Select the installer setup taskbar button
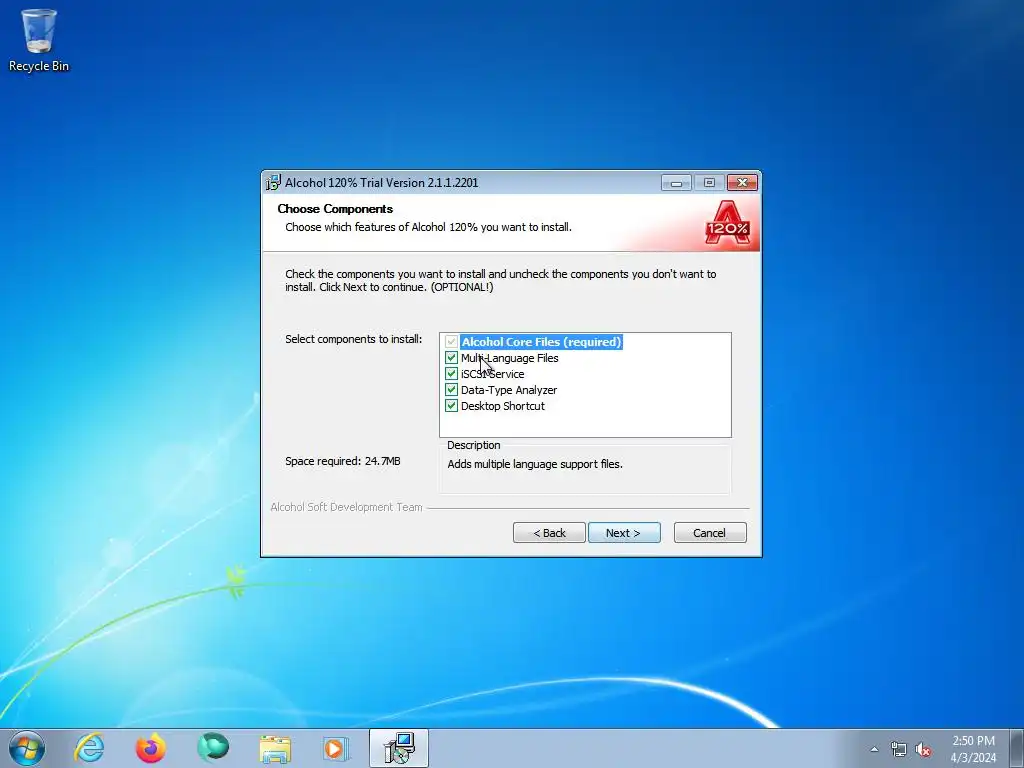 click(x=398, y=748)
